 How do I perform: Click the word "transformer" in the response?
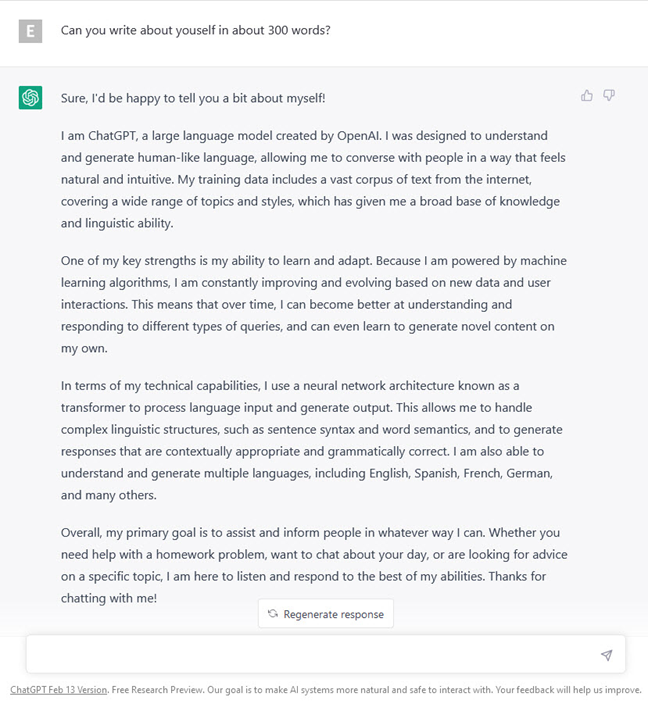click(x=94, y=407)
